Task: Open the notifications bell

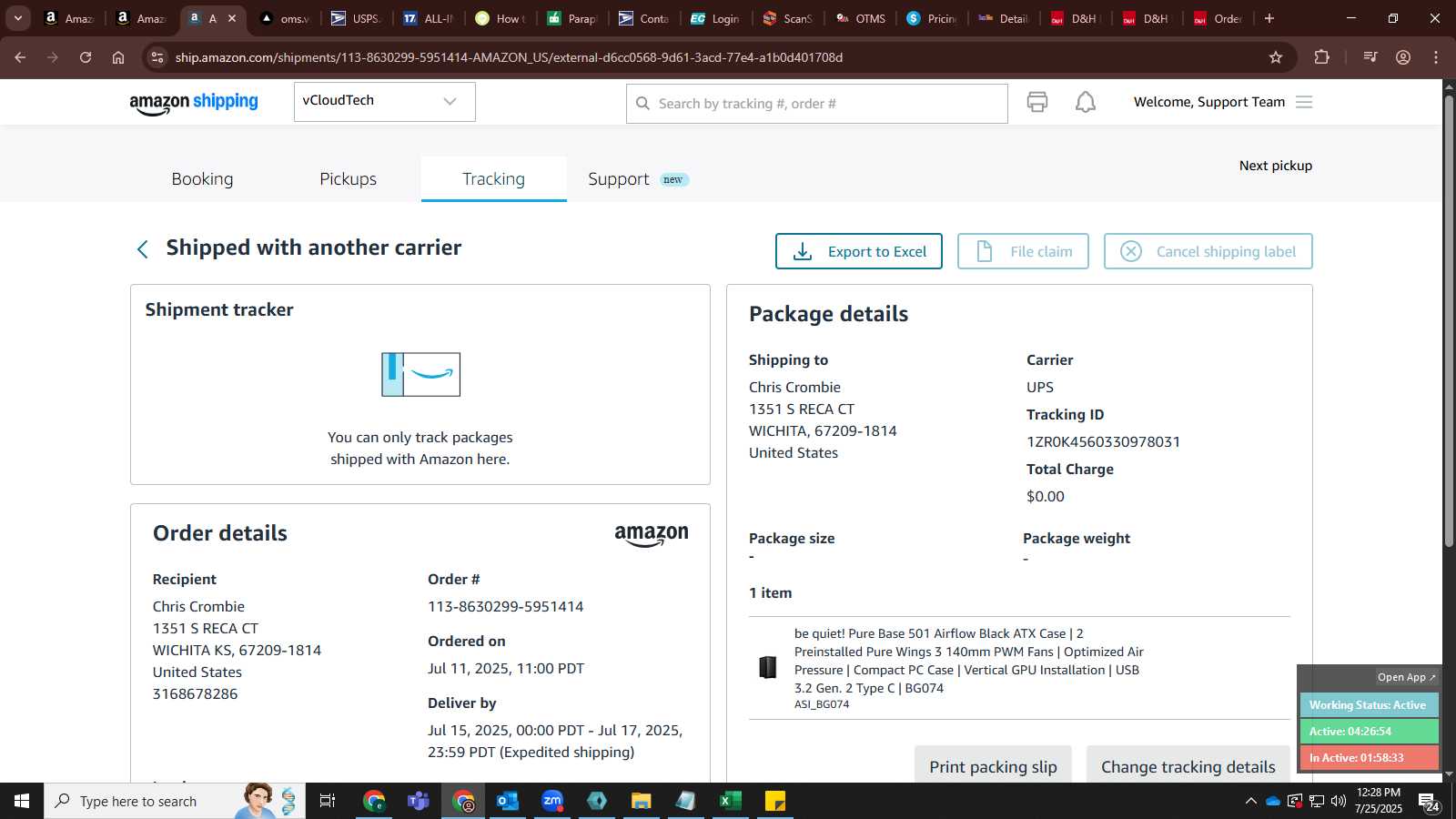Action: coord(1086,102)
